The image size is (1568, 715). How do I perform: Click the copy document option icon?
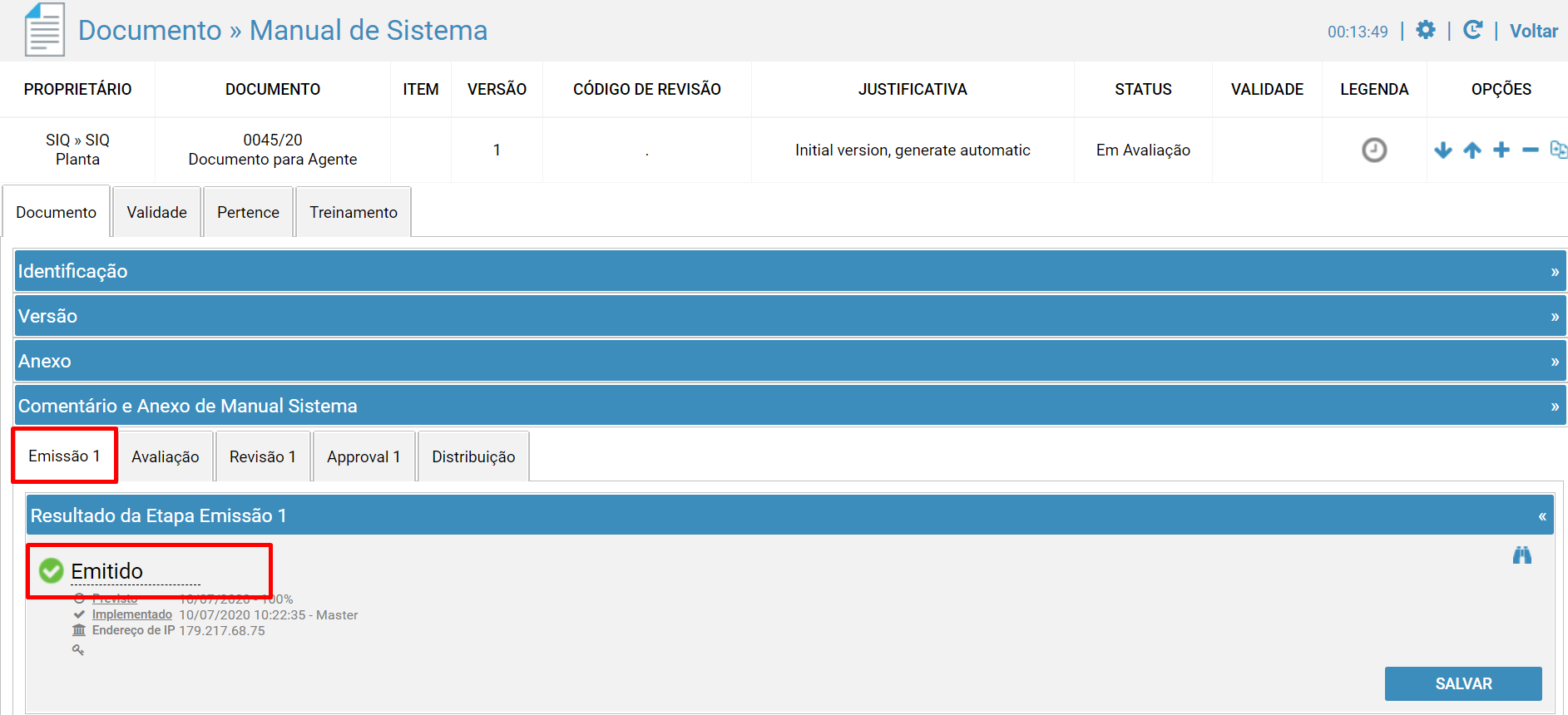tap(1559, 150)
